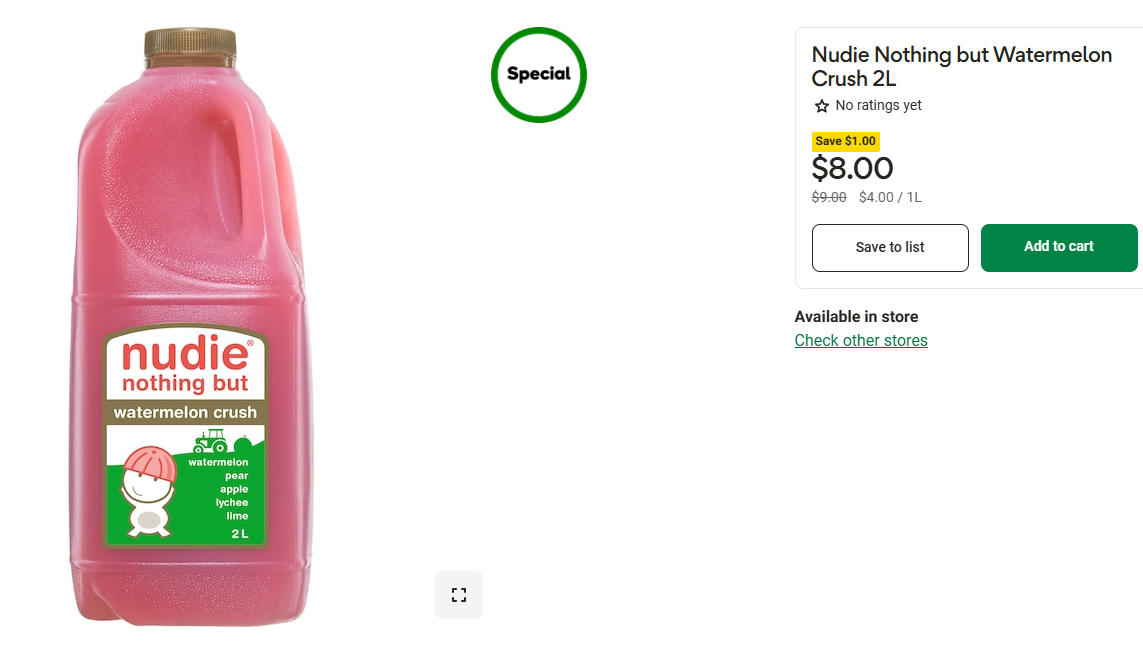
Task: Click the watermelon crush band on label
Action: (x=185, y=412)
